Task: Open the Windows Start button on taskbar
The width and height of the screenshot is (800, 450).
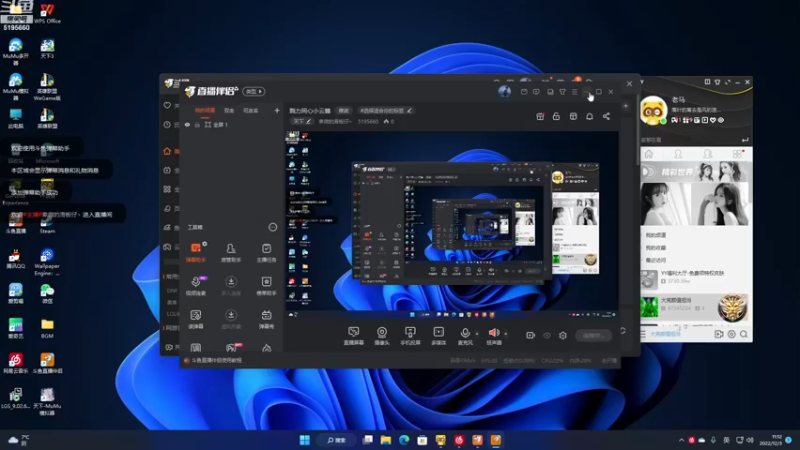Action: pyautogui.click(x=305, y=440)
